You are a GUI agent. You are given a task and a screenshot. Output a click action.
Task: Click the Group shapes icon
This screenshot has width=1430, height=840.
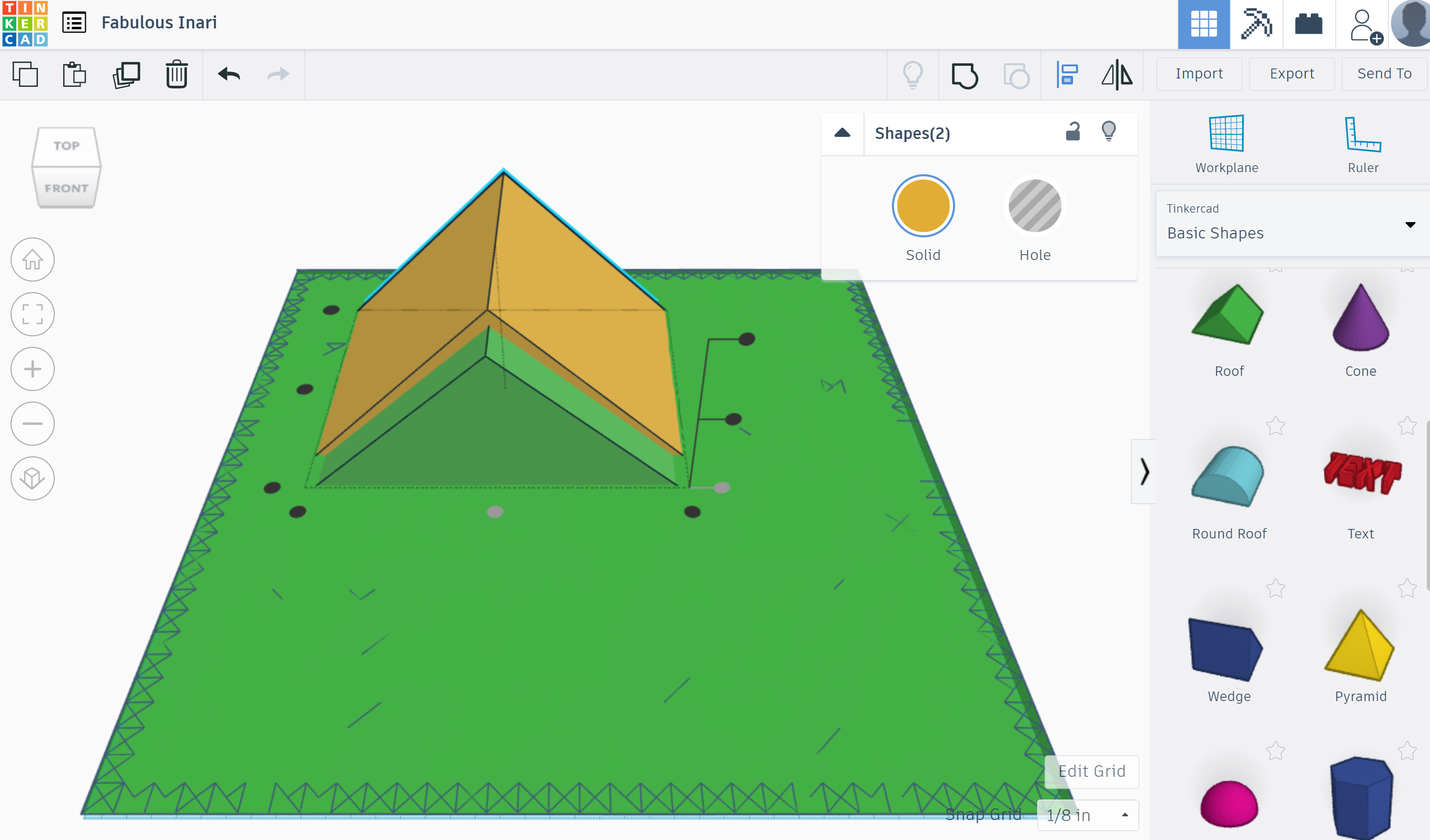965,75
